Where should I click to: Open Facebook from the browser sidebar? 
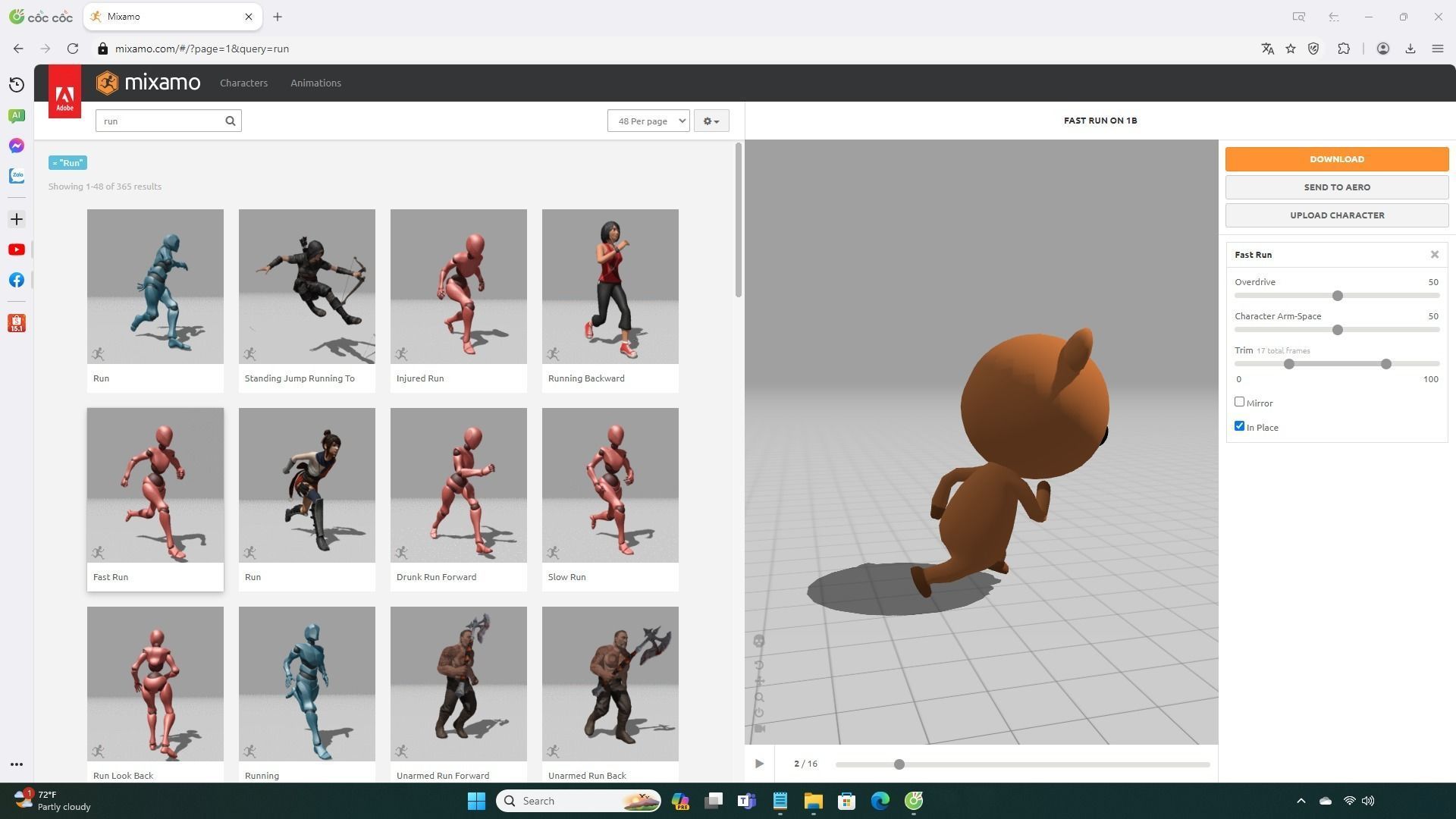(17, 280)
